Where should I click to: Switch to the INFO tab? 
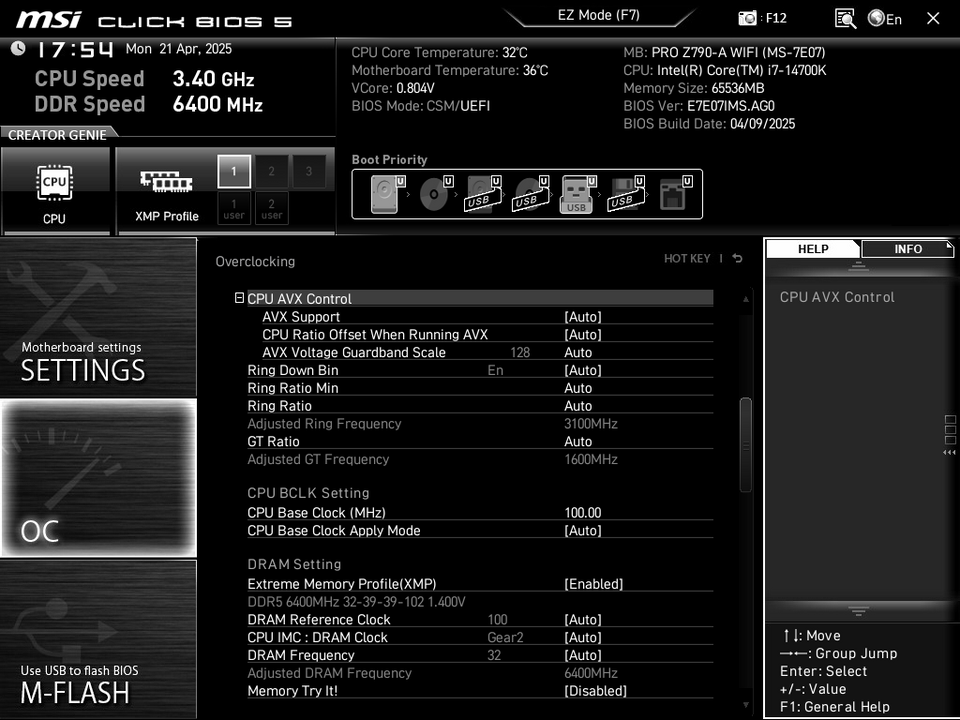point(907,249)
